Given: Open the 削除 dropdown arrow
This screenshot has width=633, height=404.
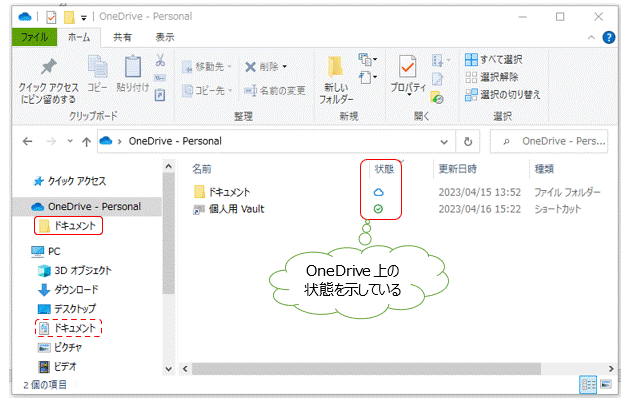Looking at the screenshot, I should 285,67.
